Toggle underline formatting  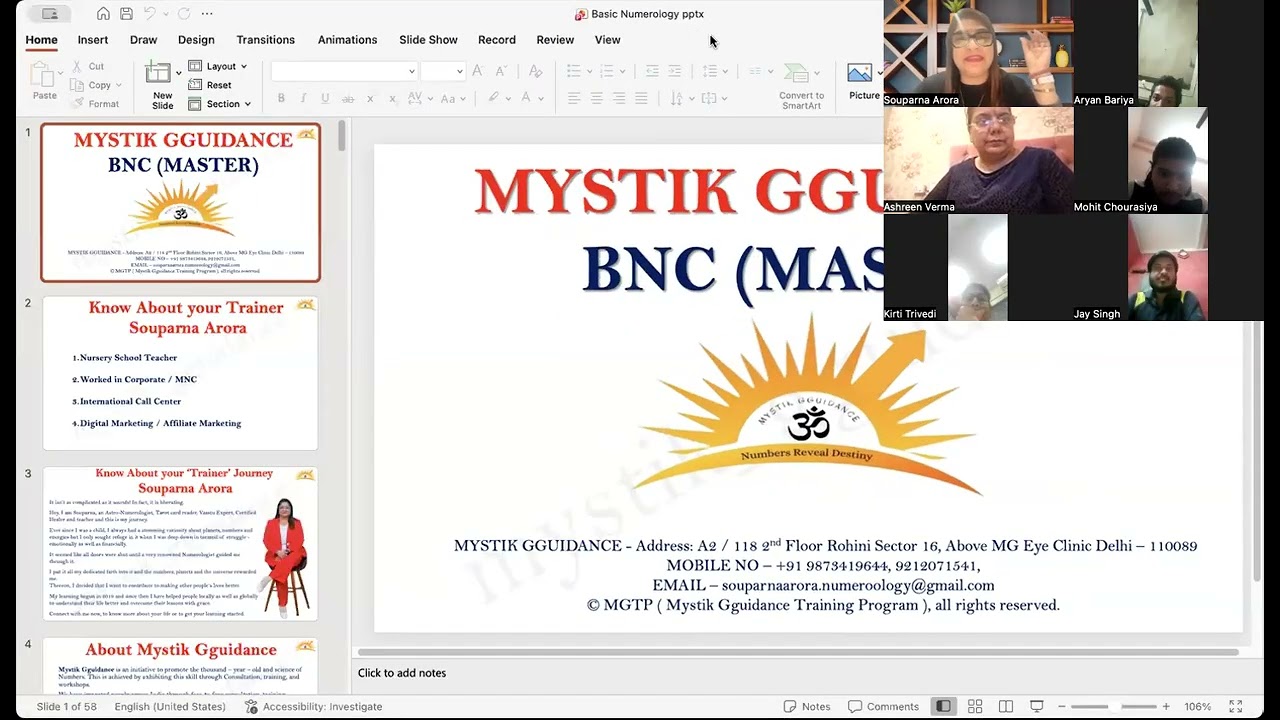coord(325,98)
